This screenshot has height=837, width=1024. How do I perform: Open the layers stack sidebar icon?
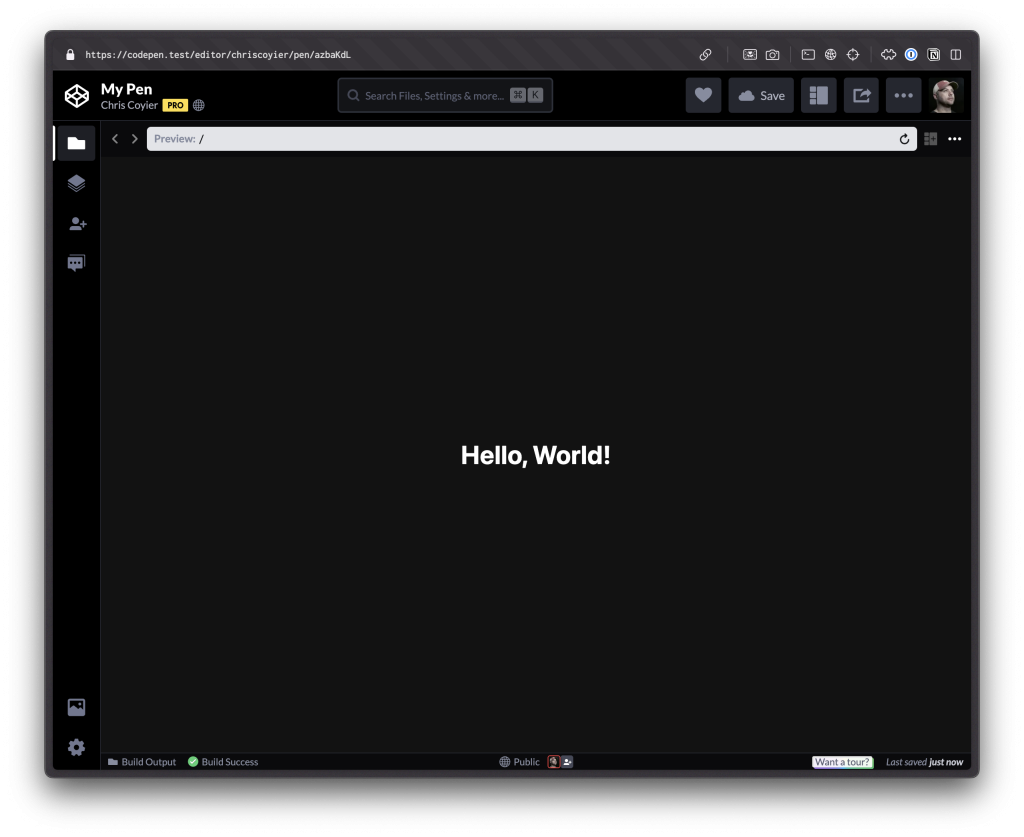(x=76, y=183)
